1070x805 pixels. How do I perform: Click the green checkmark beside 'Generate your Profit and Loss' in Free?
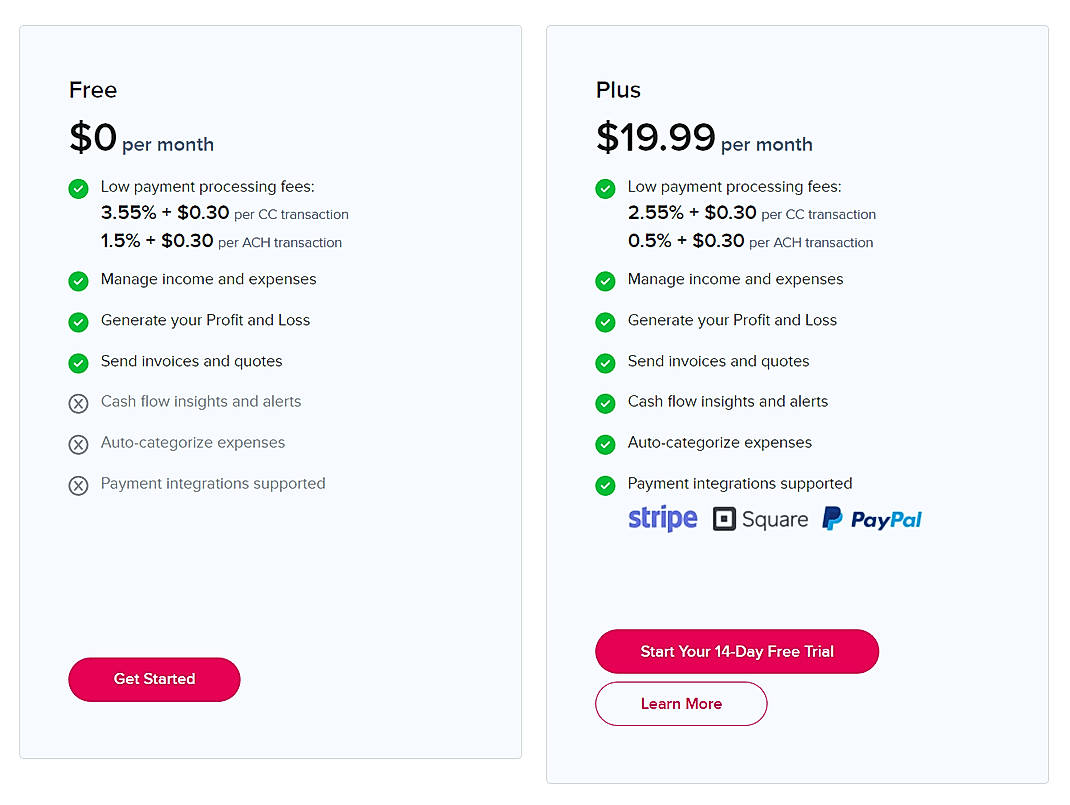78,322
